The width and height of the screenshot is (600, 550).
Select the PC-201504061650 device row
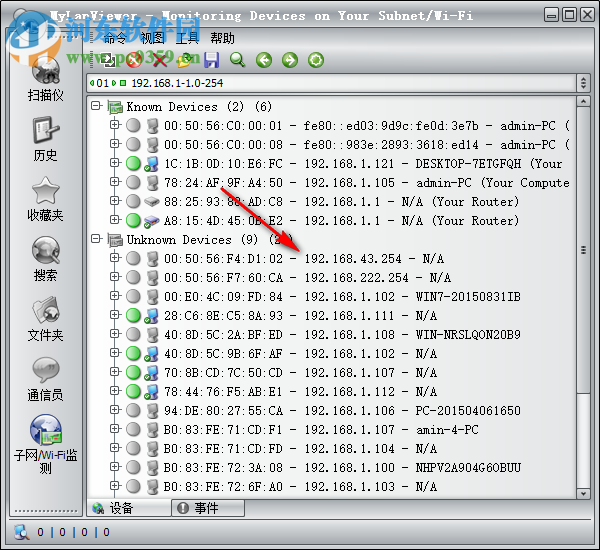coord(342,411)
